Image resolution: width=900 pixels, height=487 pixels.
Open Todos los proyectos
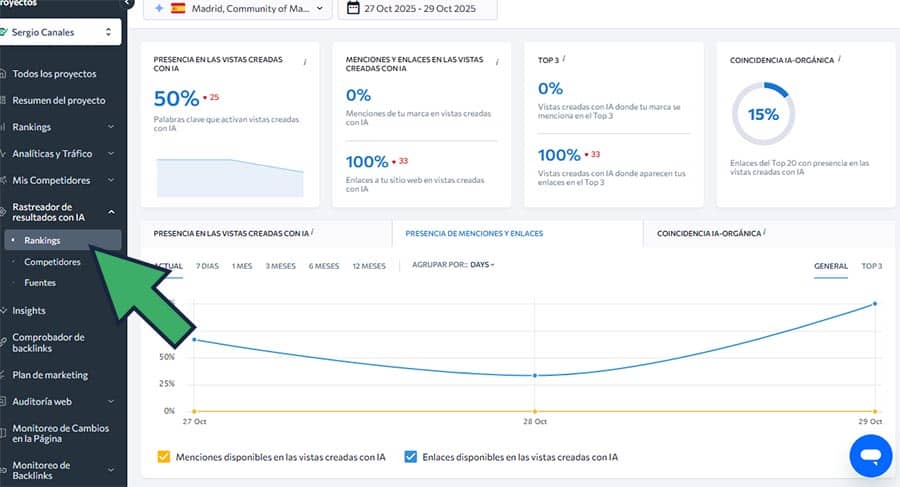[x=55, y=74]
